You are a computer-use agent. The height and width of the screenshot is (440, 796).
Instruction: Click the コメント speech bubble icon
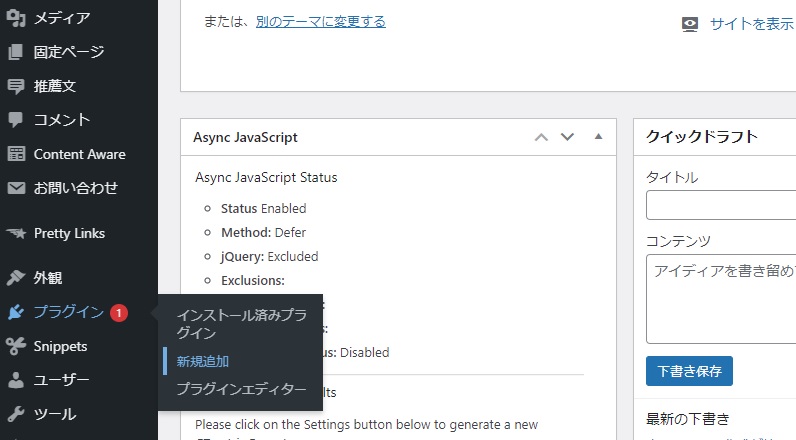[x=16, y=120]
